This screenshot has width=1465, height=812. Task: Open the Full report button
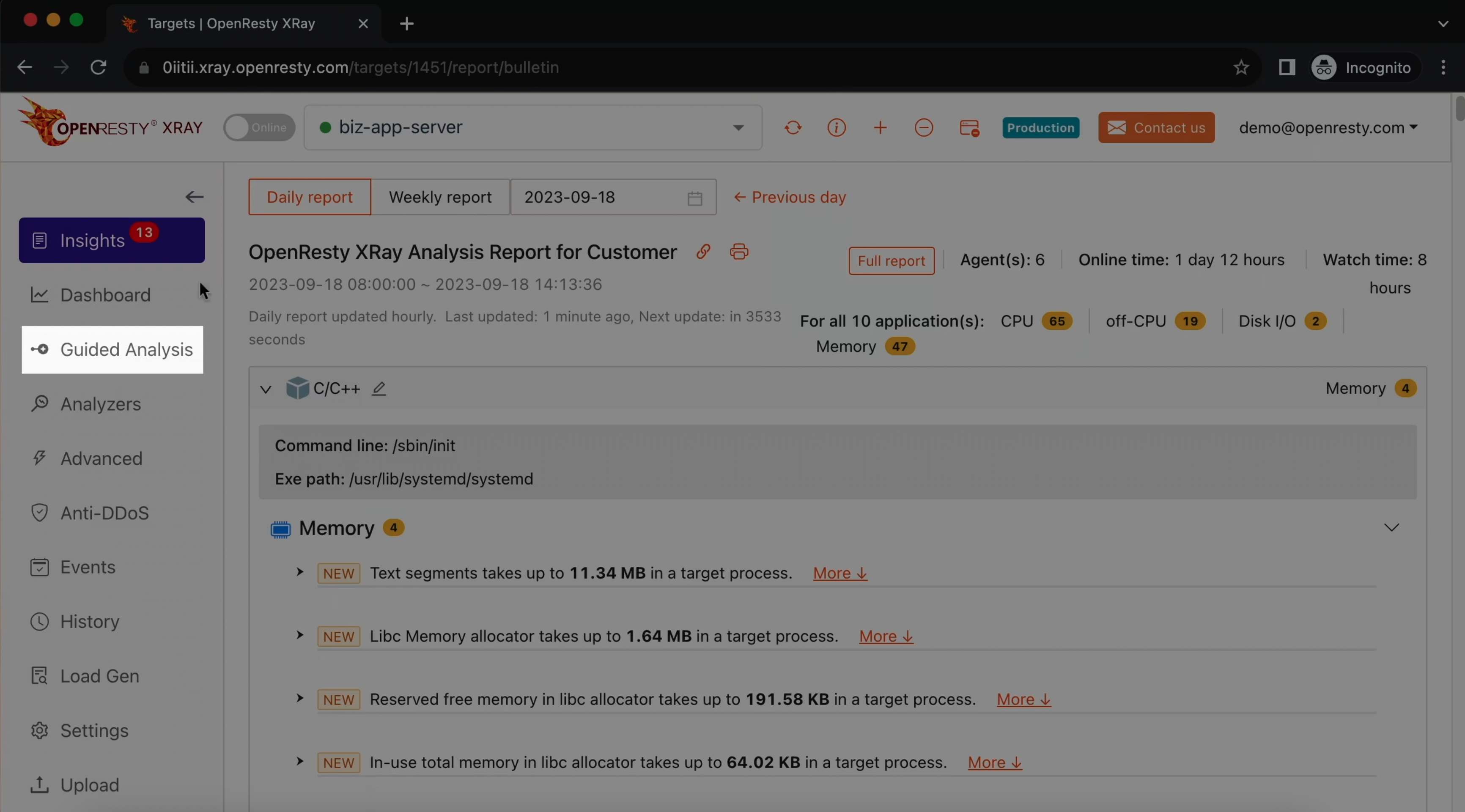pos(891,261)
